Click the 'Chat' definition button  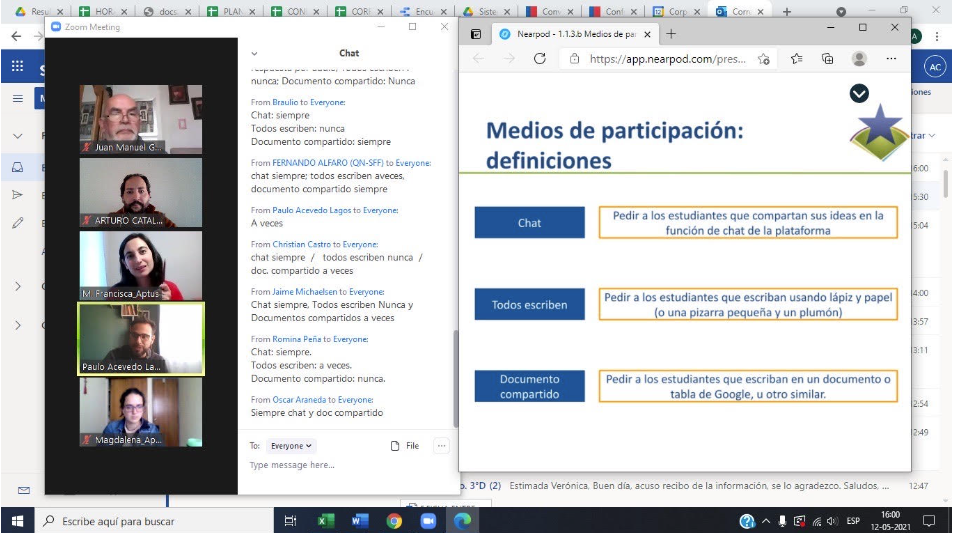tap(529, 223)
